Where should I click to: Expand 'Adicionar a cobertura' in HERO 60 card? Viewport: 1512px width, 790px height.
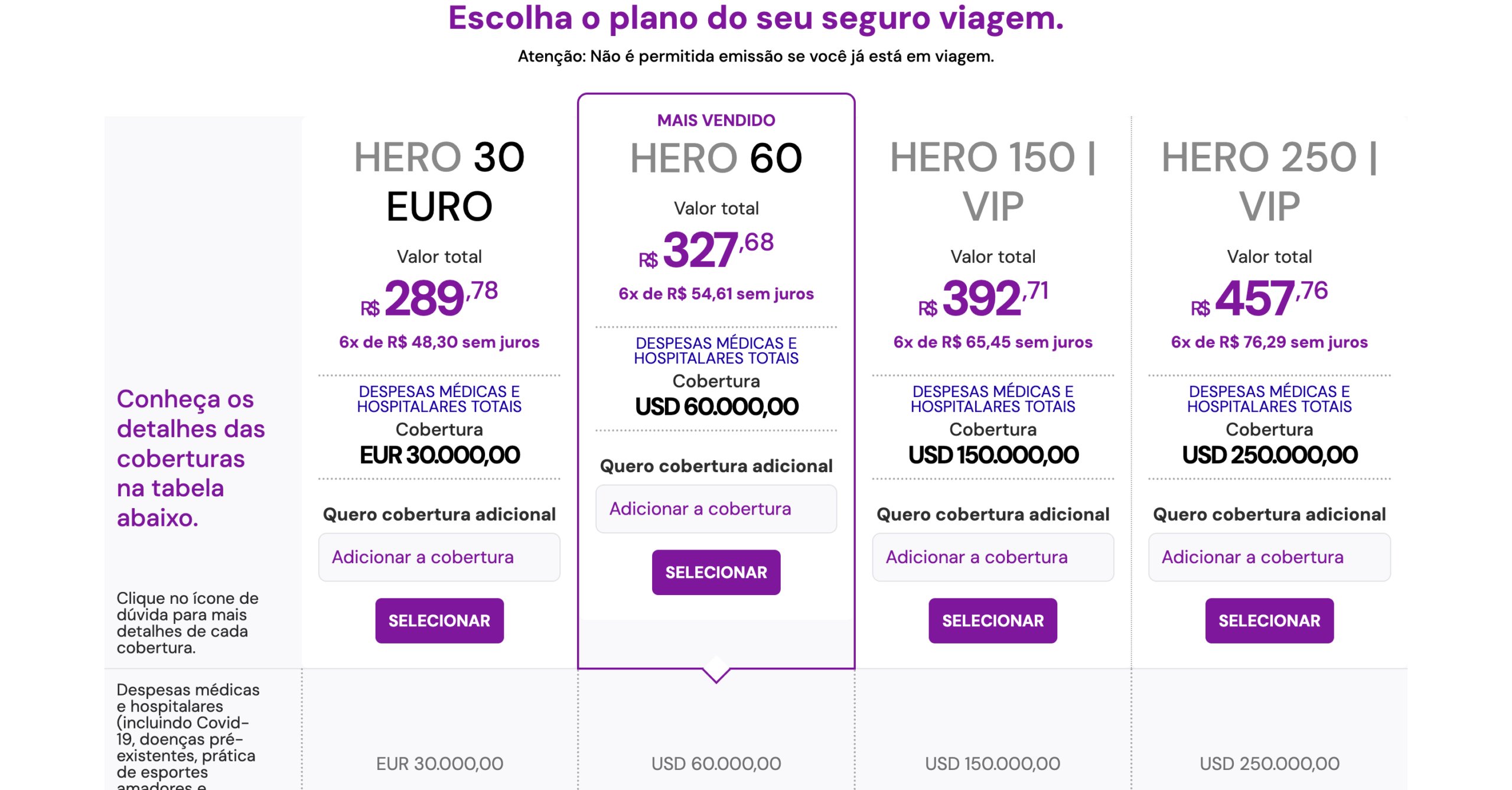click(x=716, y=509)
